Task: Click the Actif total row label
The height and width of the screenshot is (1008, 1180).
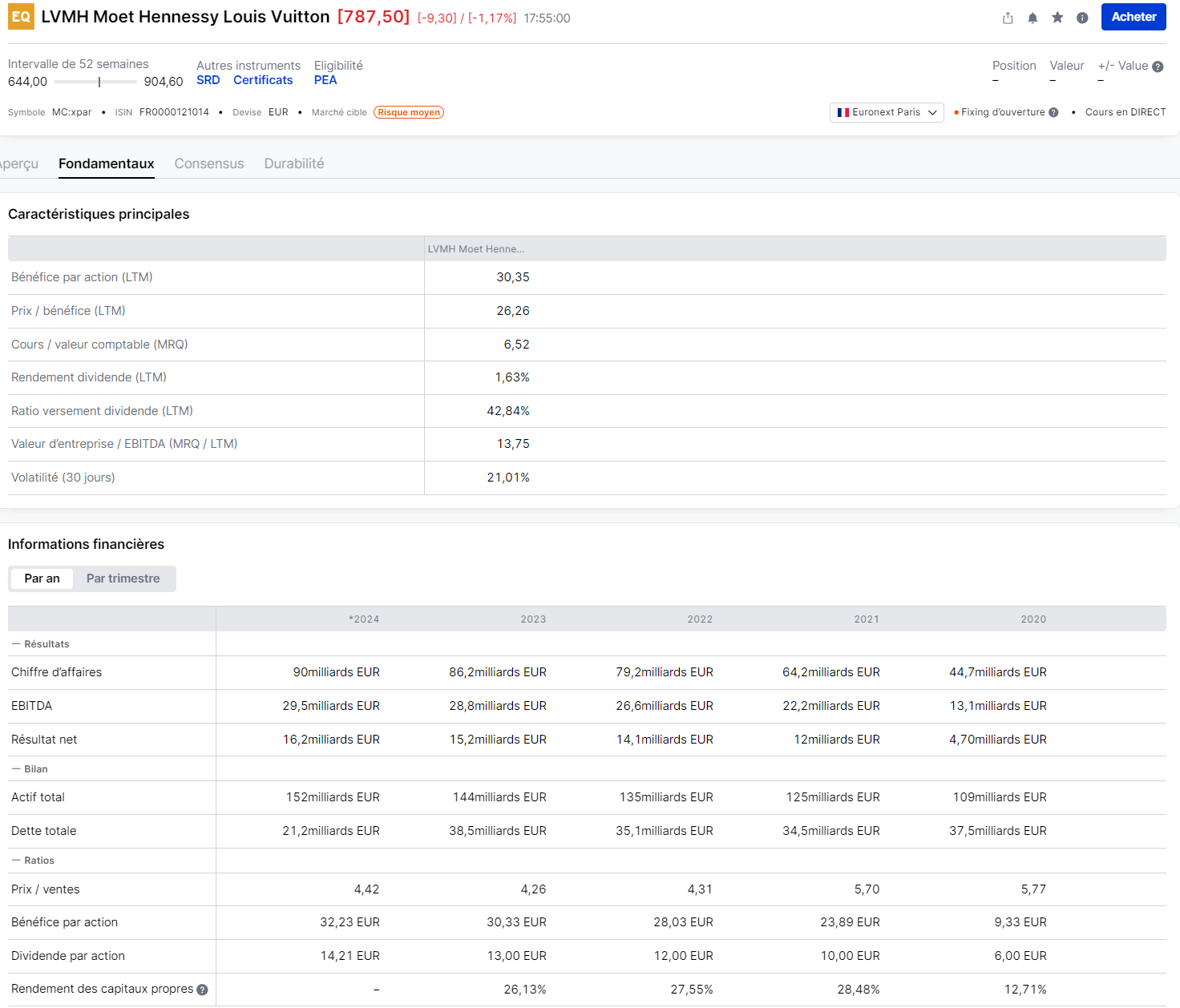Action: coord(38,797)
